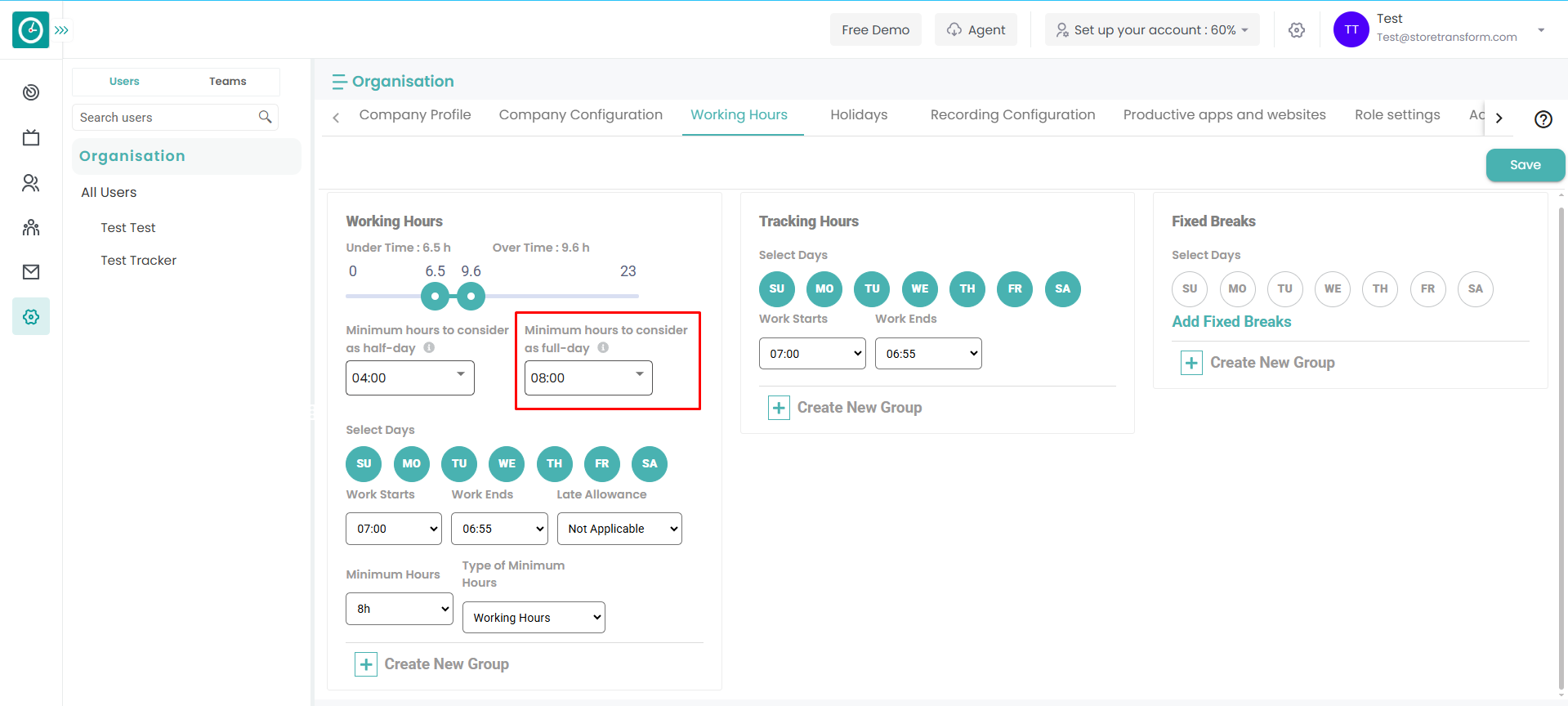1568x706 pixels.
Task: Open the TV screen icon in sidebar
Action: point(31,137)
